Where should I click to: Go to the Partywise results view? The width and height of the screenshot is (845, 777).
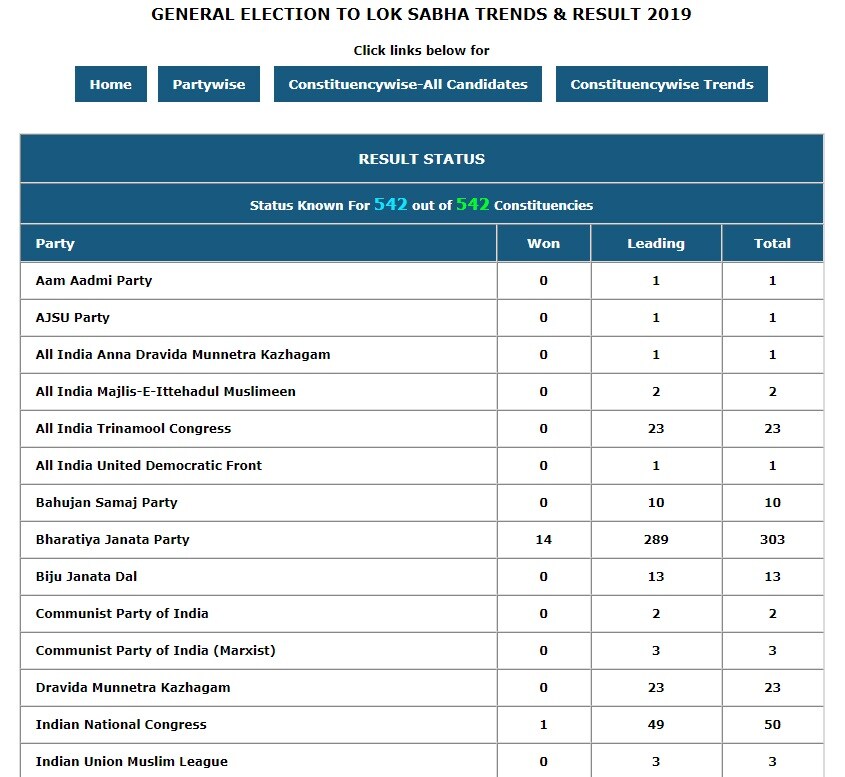tap(209, 84)
